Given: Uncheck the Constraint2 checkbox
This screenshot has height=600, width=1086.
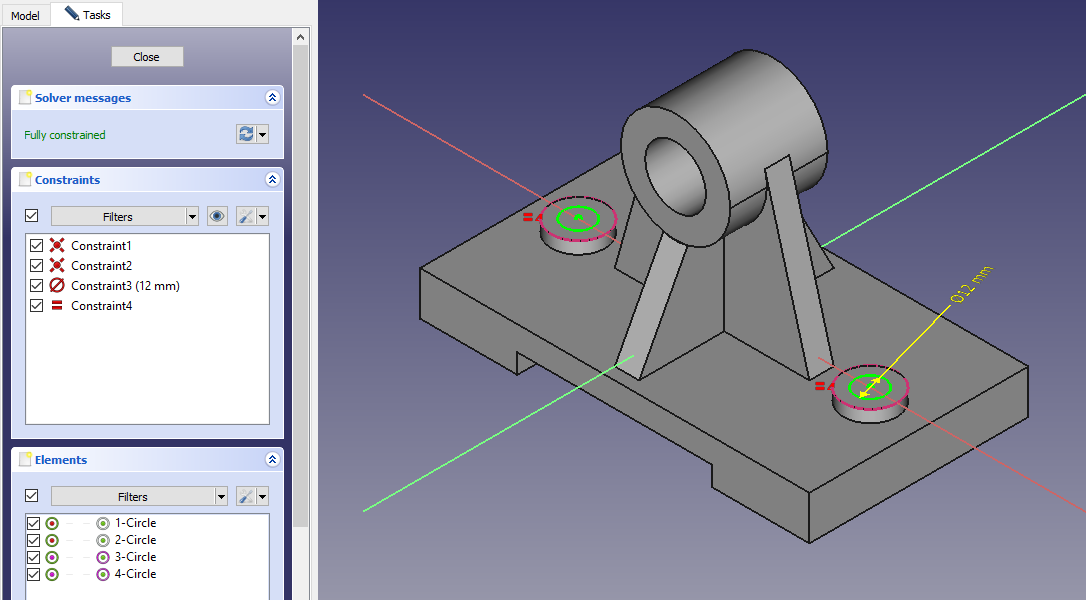Looking at the screenshot, I should (37, 266).
